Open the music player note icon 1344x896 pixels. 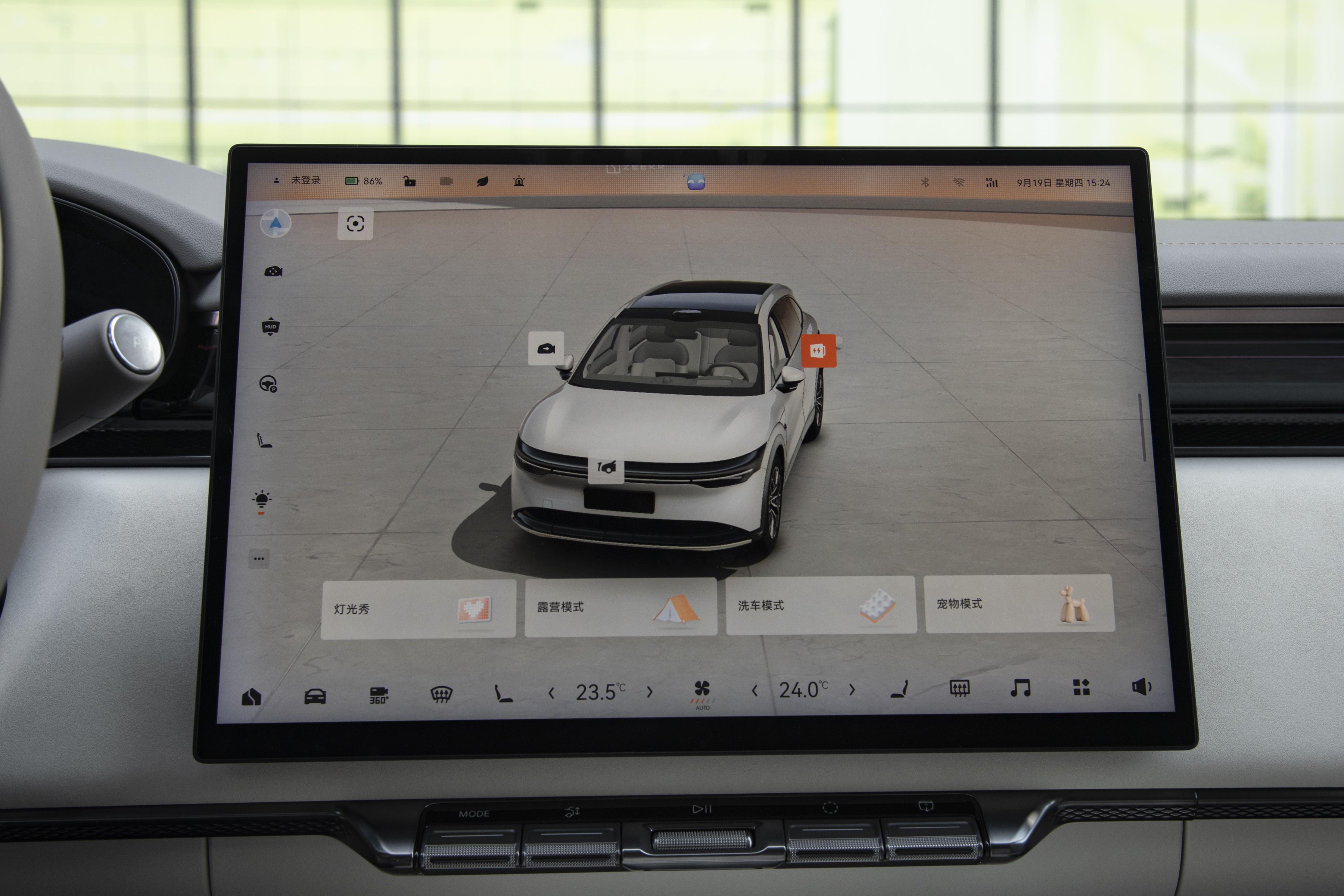[1021, 687]
